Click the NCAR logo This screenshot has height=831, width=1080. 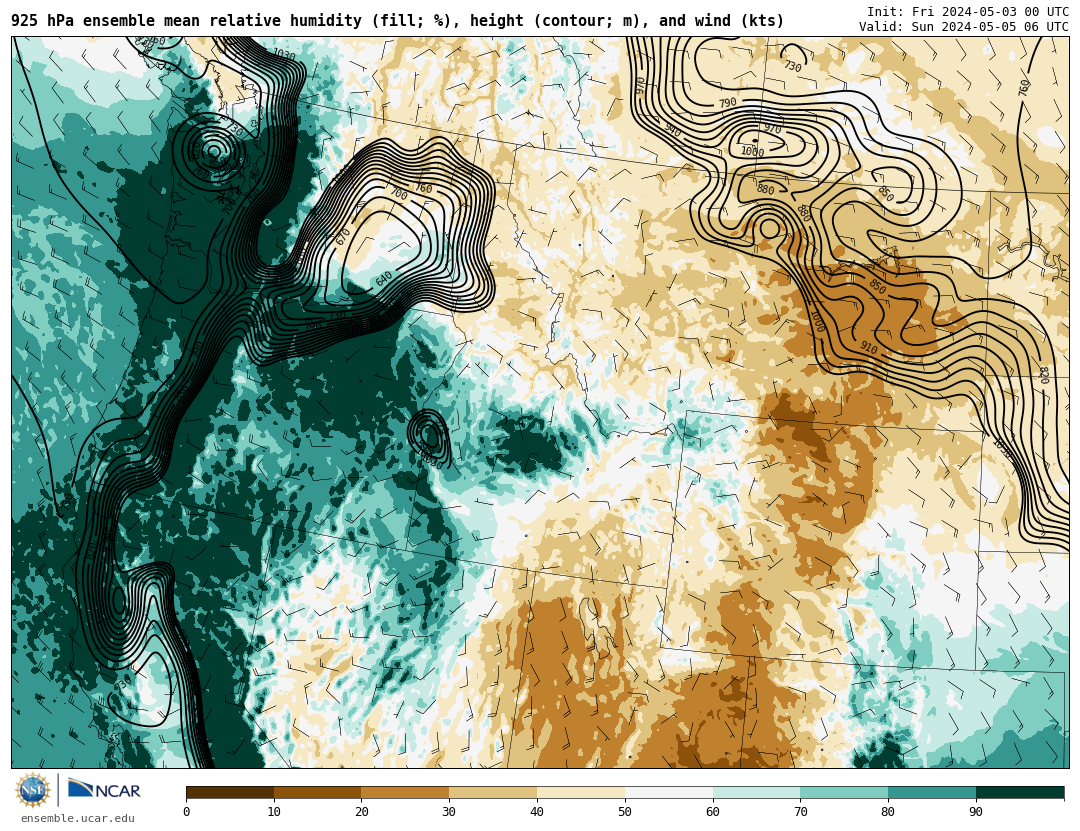click(x=105, y=789)
